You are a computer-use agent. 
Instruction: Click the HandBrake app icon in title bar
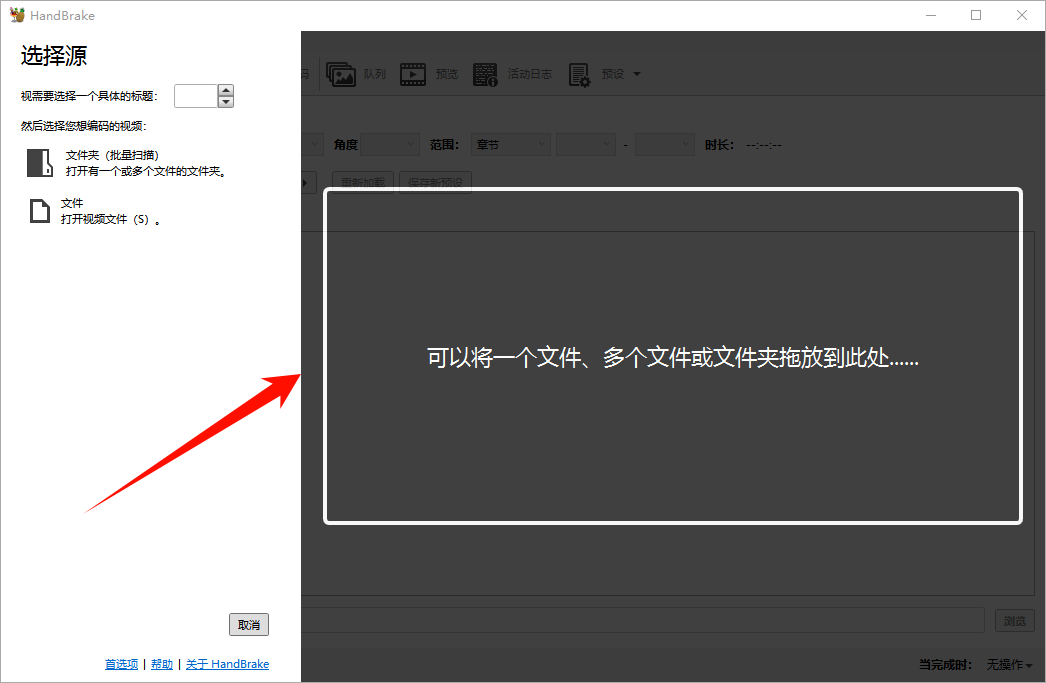click(x=17, y=15)
